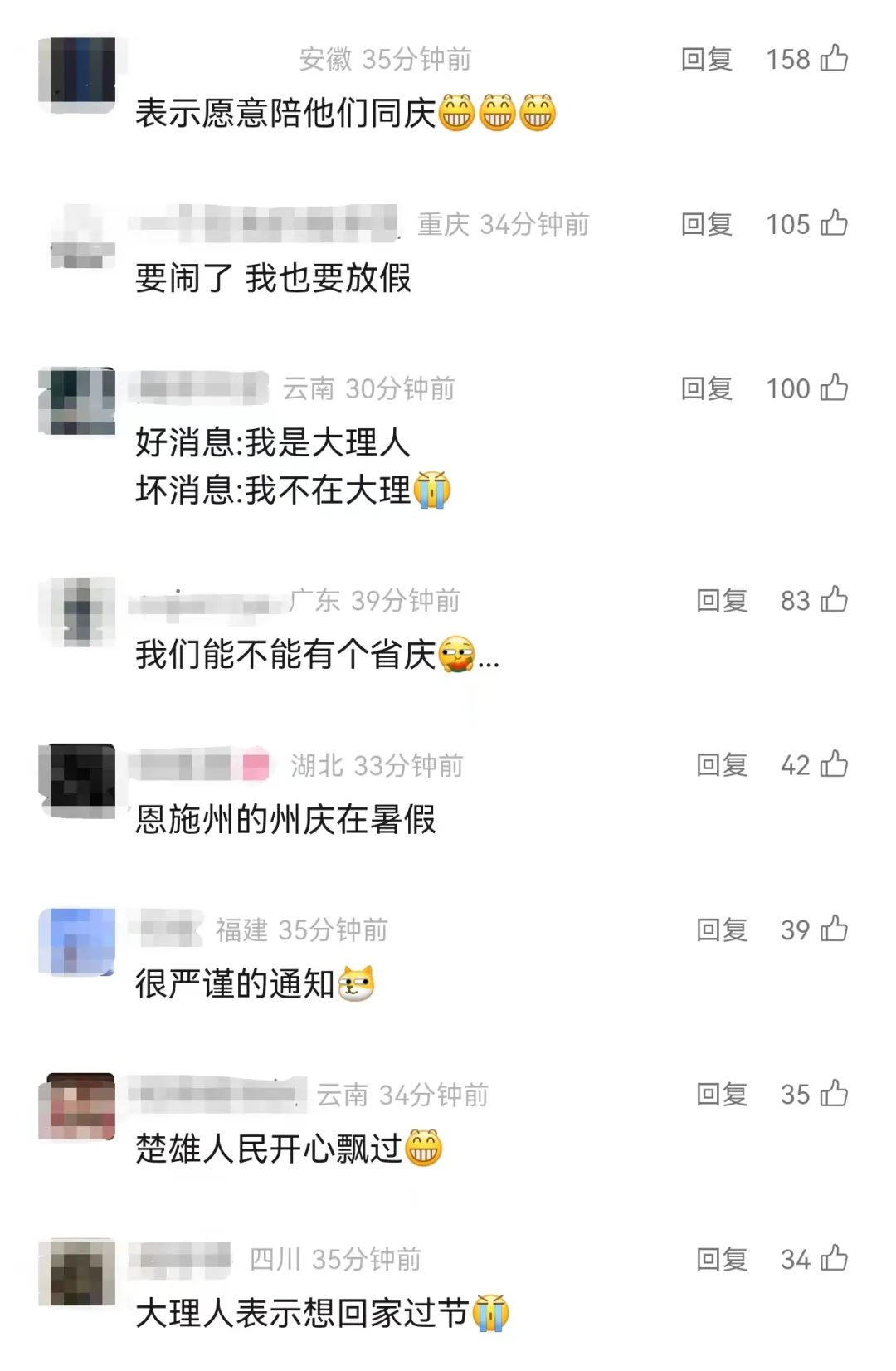Viewport: 896px width, 1371px height.
Task: Open the blurred username of the Chongqing commenter
Action: 265,223
